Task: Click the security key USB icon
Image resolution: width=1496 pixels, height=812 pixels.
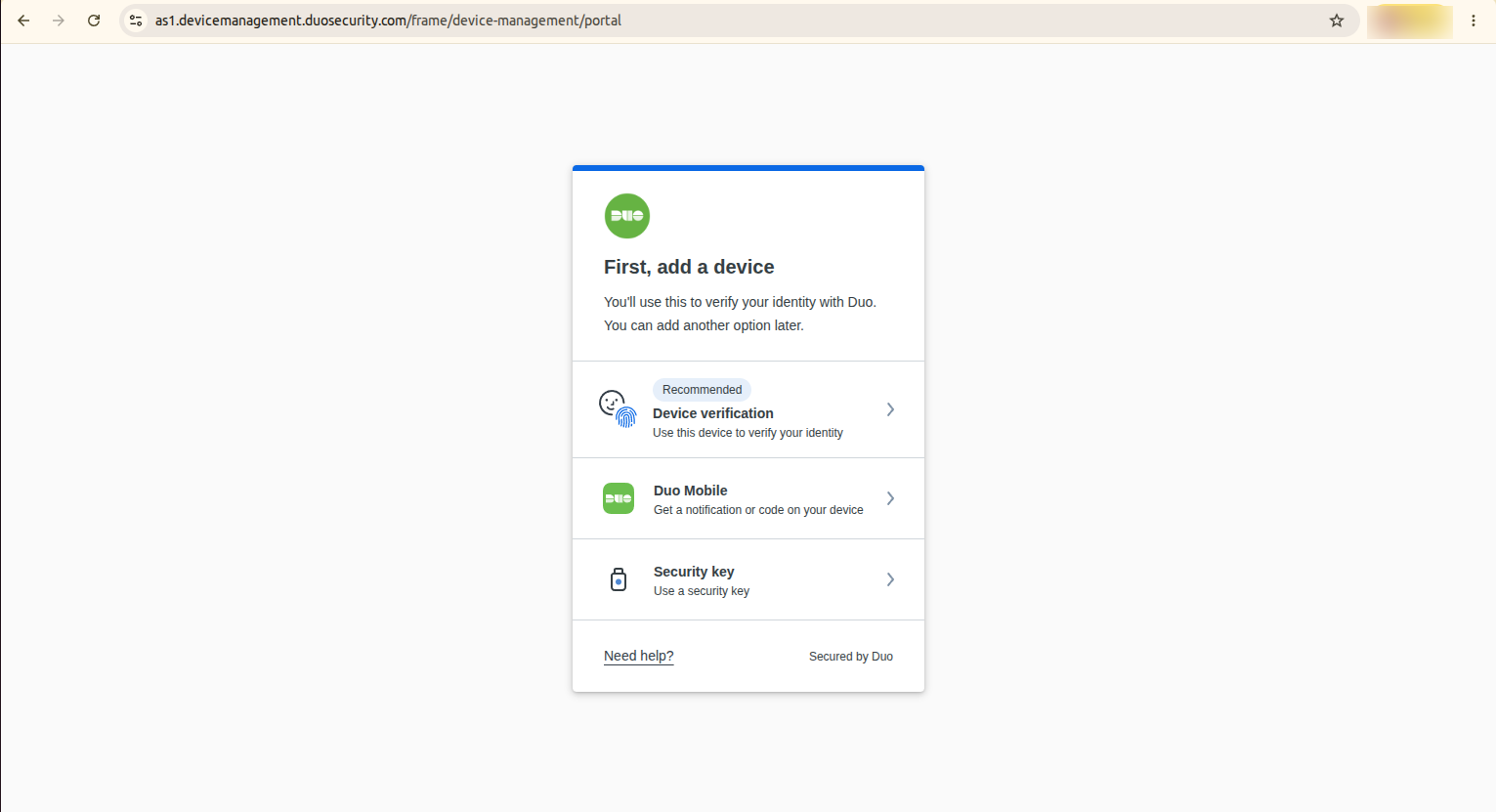Action: click(x=619, y=579)
